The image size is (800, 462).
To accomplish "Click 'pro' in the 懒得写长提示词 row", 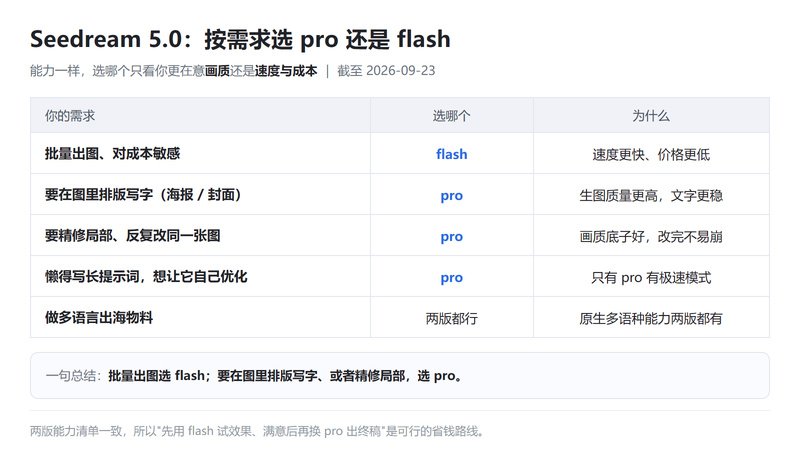I will [x=452, y=277].
